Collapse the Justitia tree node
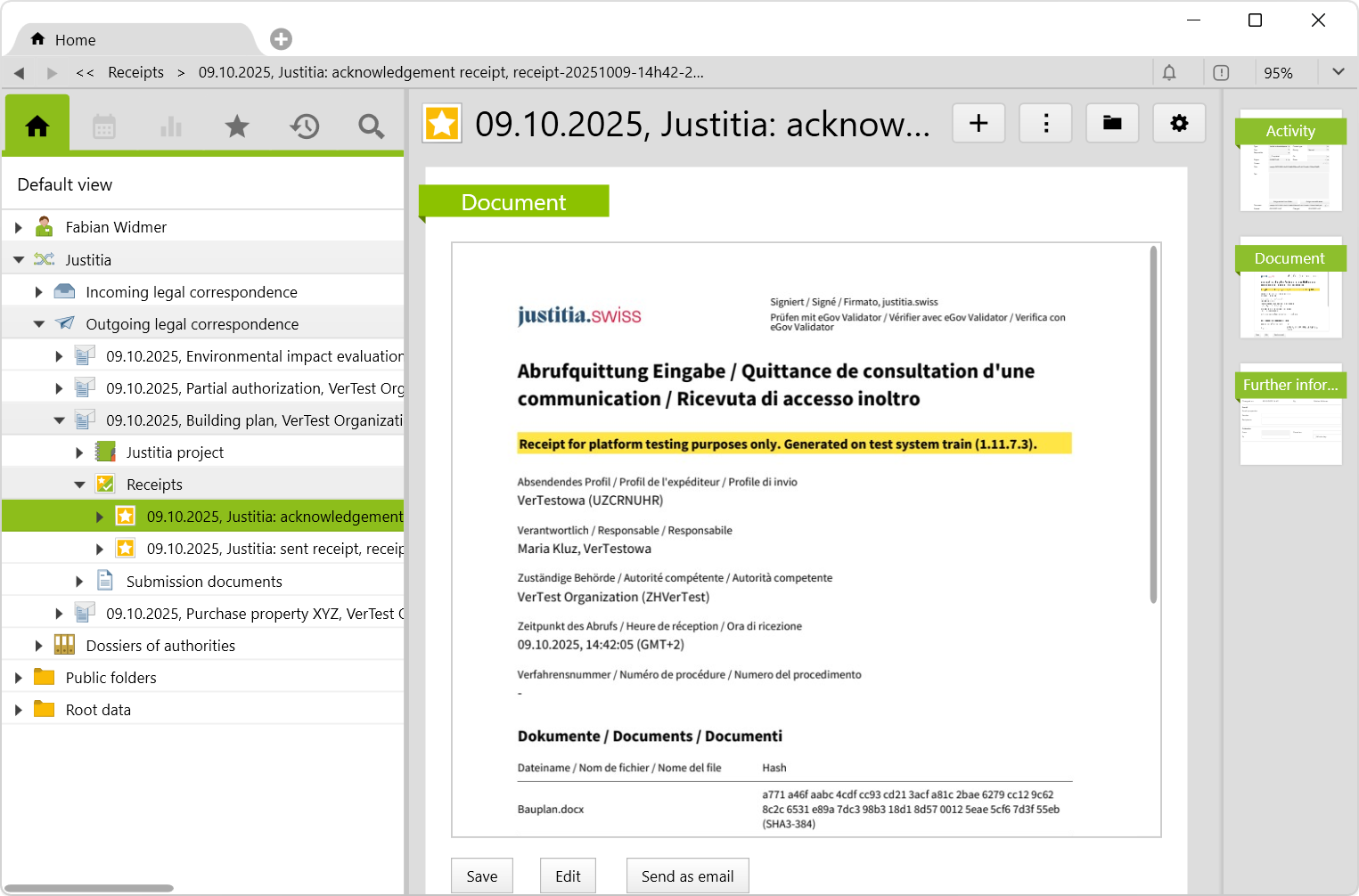This screenshot has width=1359, height=896. point(19,260)
